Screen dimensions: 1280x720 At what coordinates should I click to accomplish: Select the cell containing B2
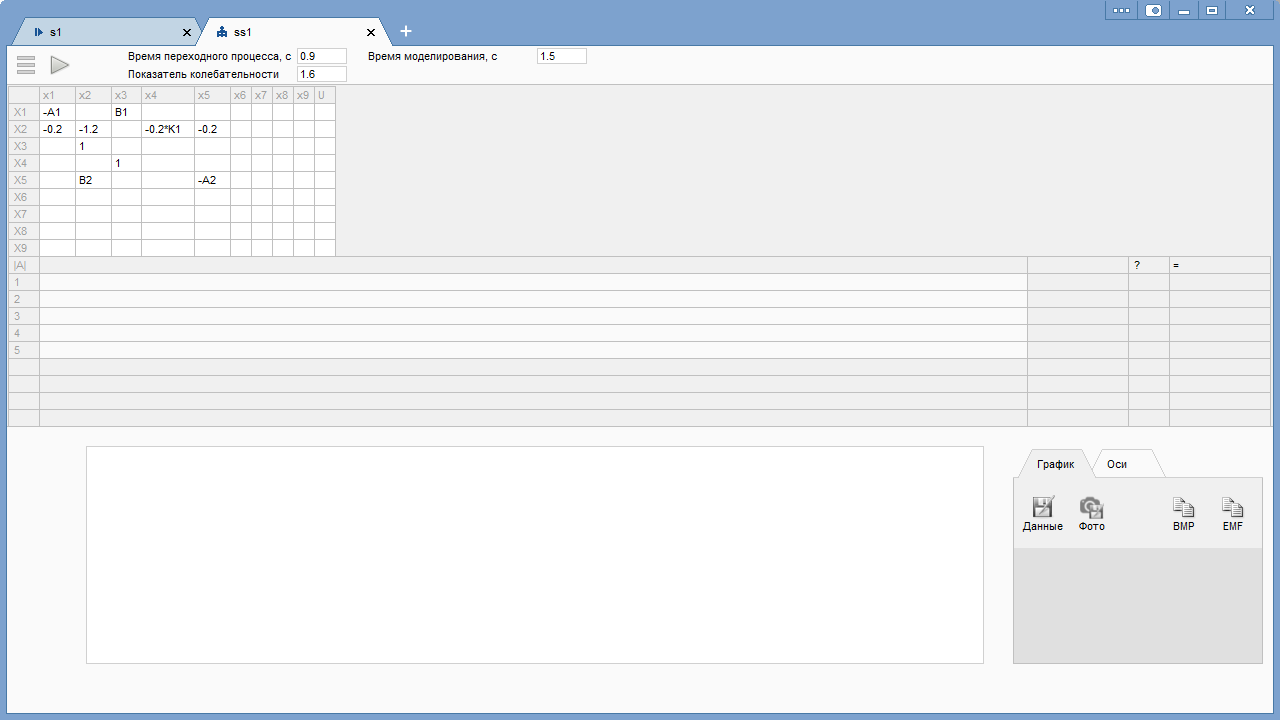click(x=94, y=180)
